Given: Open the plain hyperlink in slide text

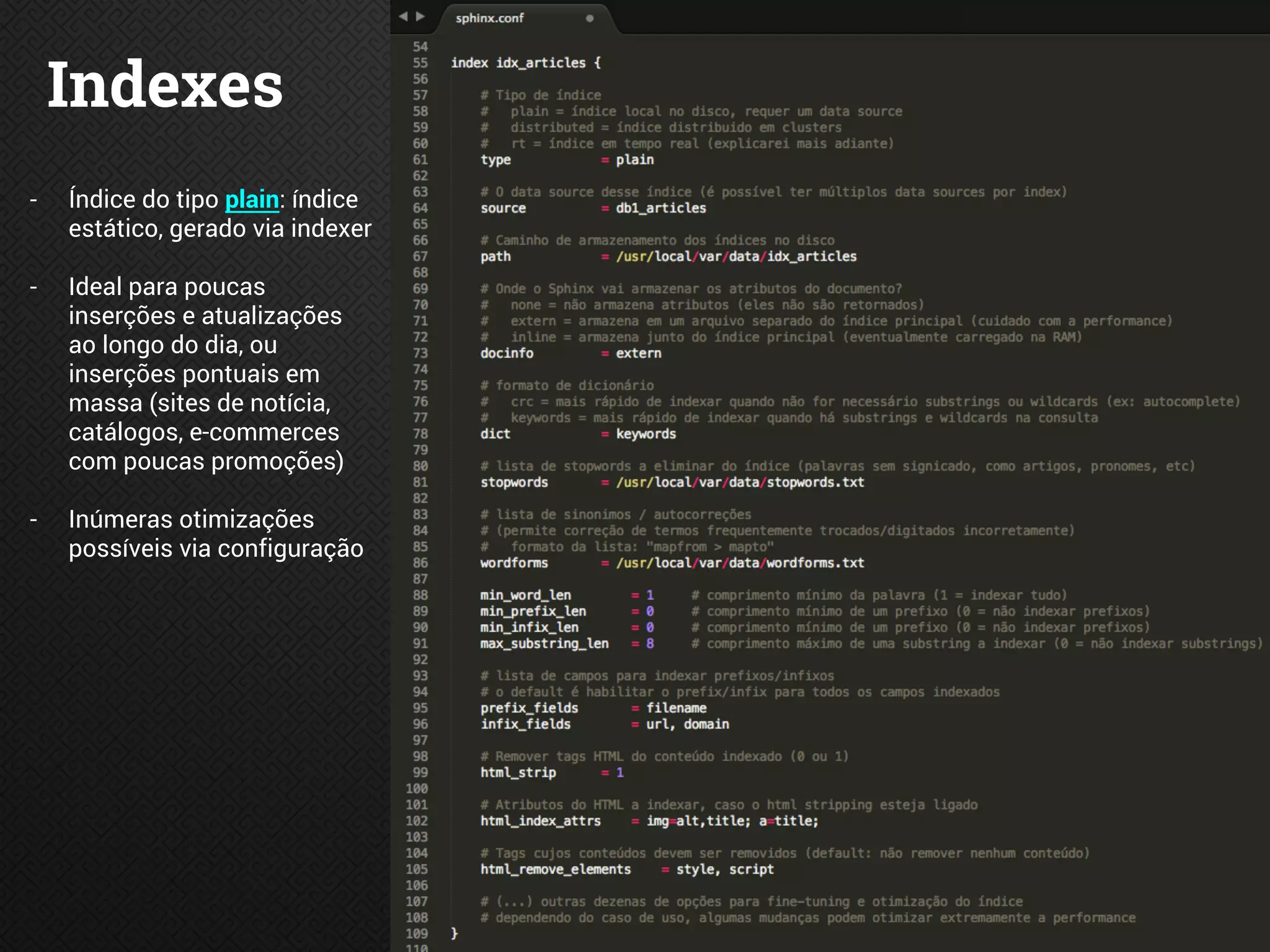Looking at the screenshot, I should pos(252,200).
